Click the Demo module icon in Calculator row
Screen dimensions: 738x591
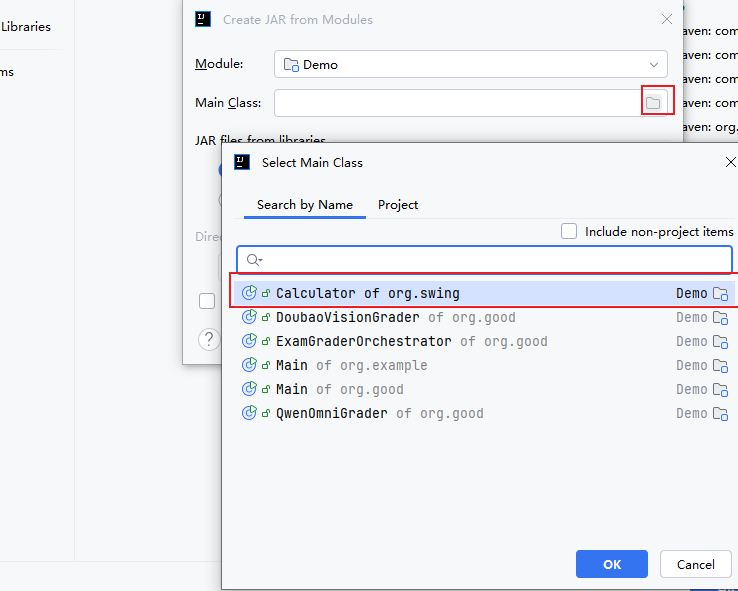coord(720,294)
